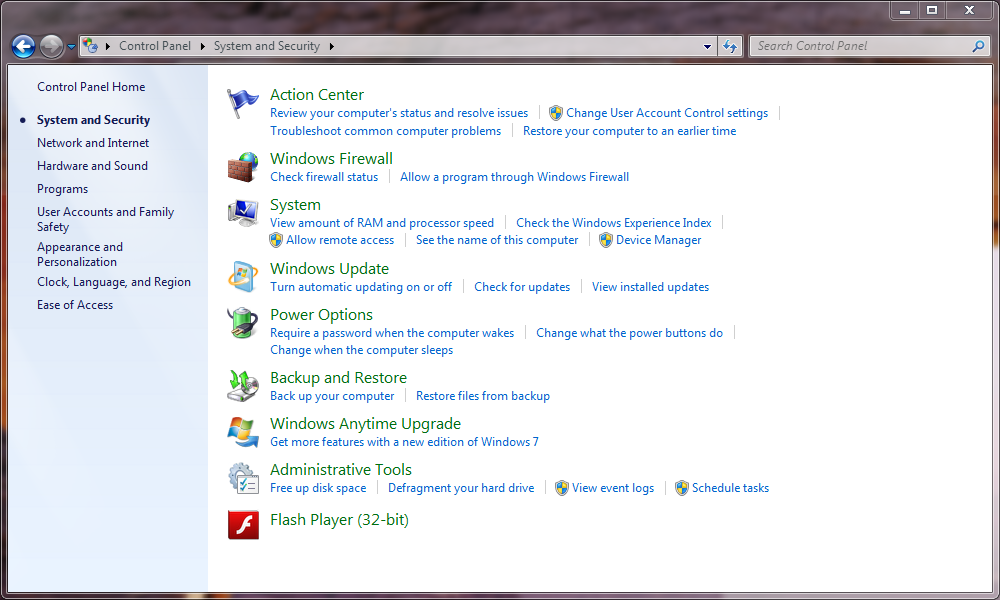
Task: Expand the arrow after System and Security in the breadcrumb
Action: (x=332, y=46)
